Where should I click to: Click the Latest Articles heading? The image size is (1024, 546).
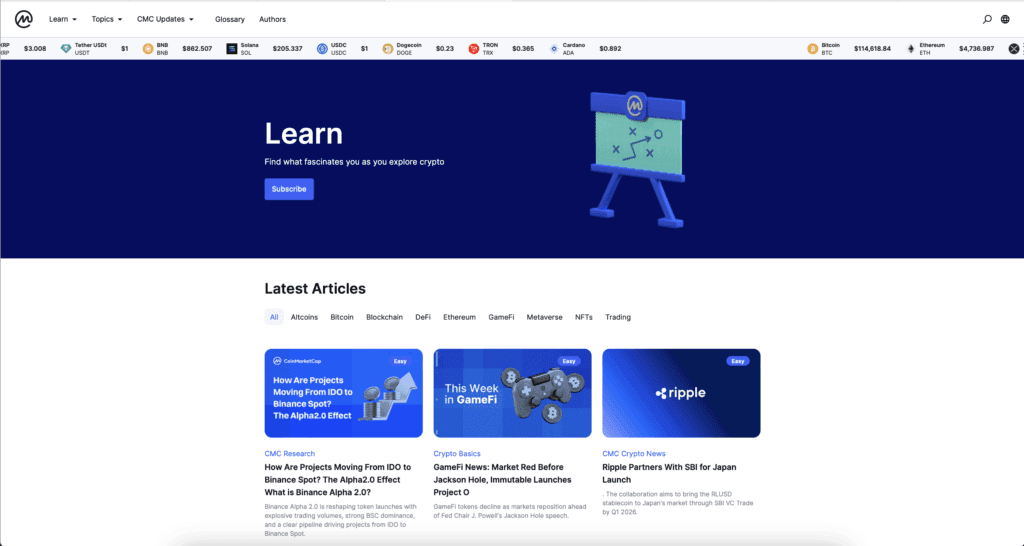[315, 289]
